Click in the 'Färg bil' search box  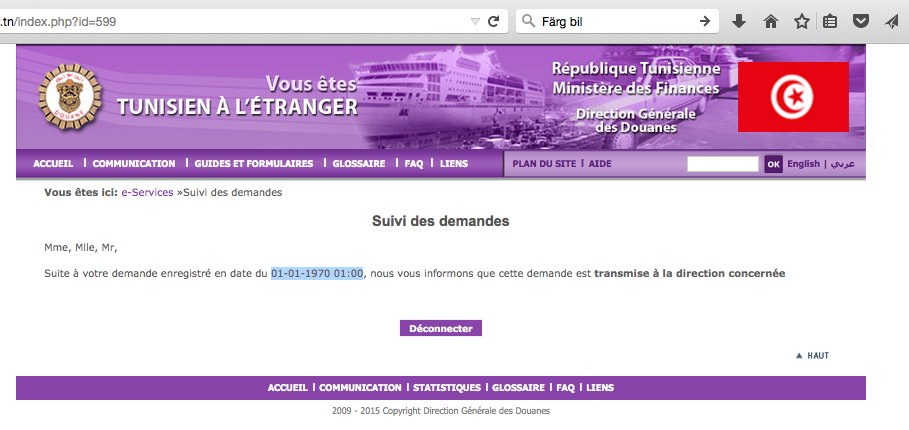click(x=617, y=22)
